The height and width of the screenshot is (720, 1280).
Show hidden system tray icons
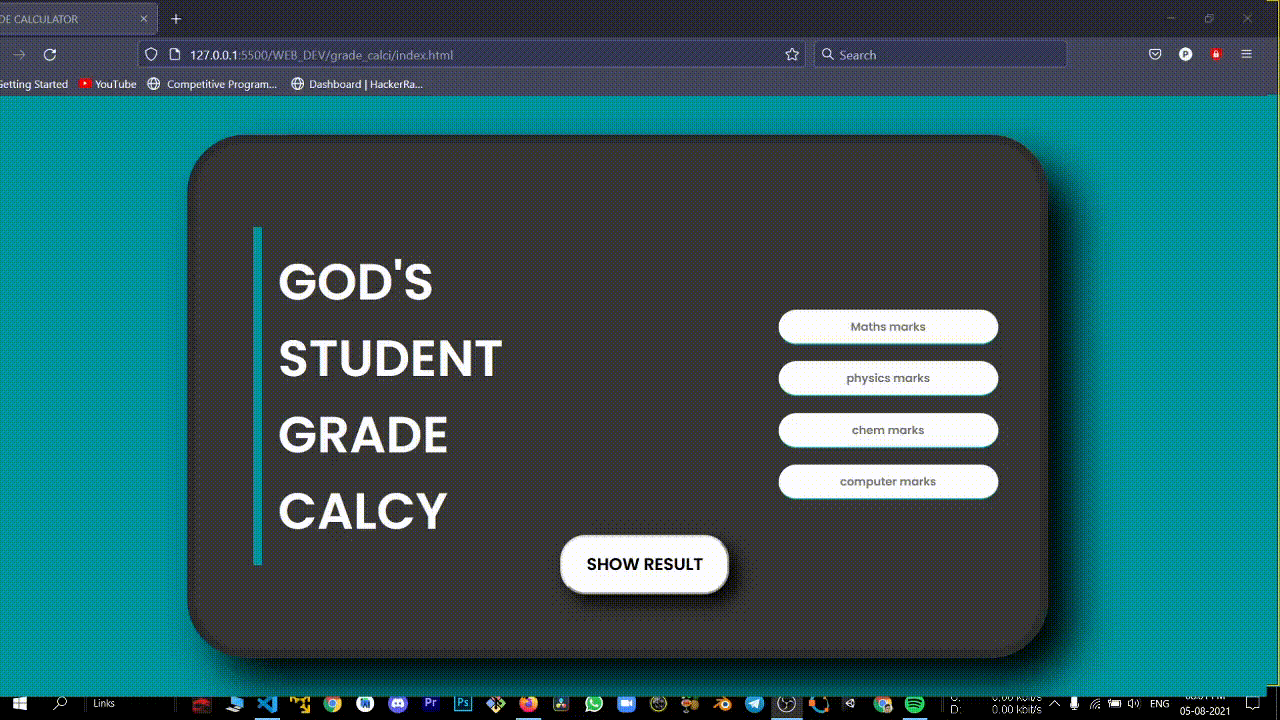[1054, 704]
